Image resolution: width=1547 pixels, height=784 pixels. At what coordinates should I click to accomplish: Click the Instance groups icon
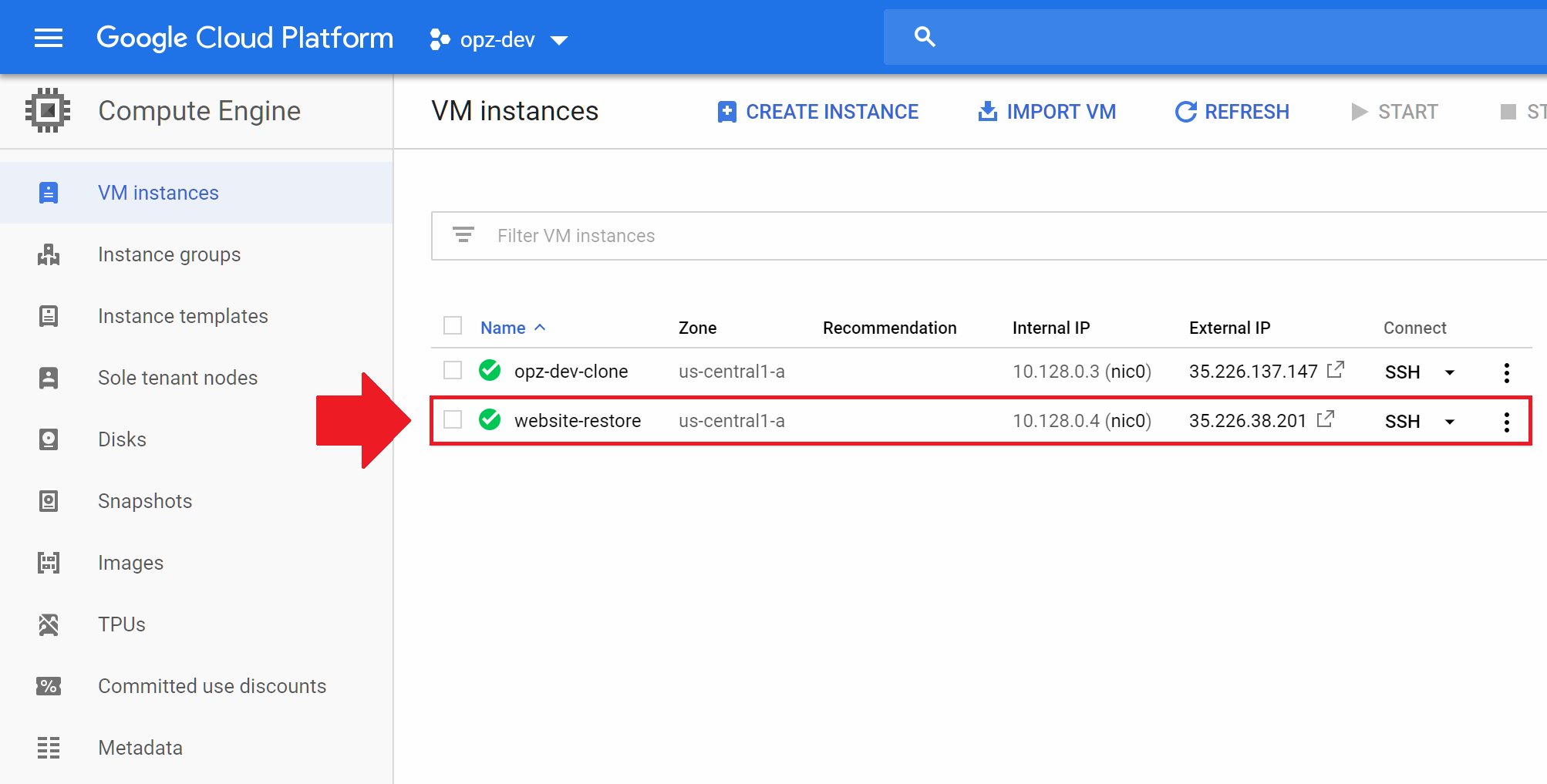coord(49,254)
